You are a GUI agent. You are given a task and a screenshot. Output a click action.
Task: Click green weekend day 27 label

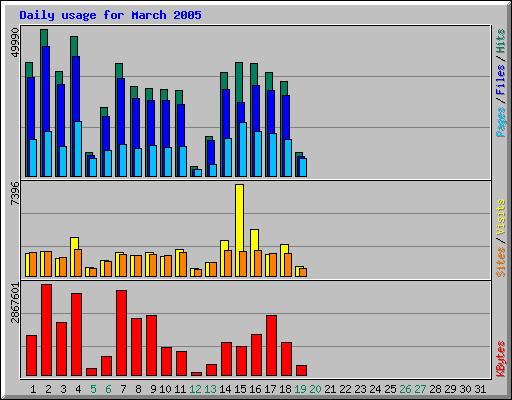click(420, 389)
